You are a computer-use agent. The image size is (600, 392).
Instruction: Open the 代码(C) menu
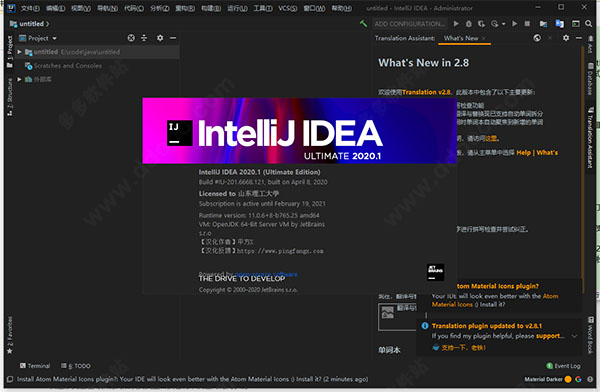pos(134,8)
